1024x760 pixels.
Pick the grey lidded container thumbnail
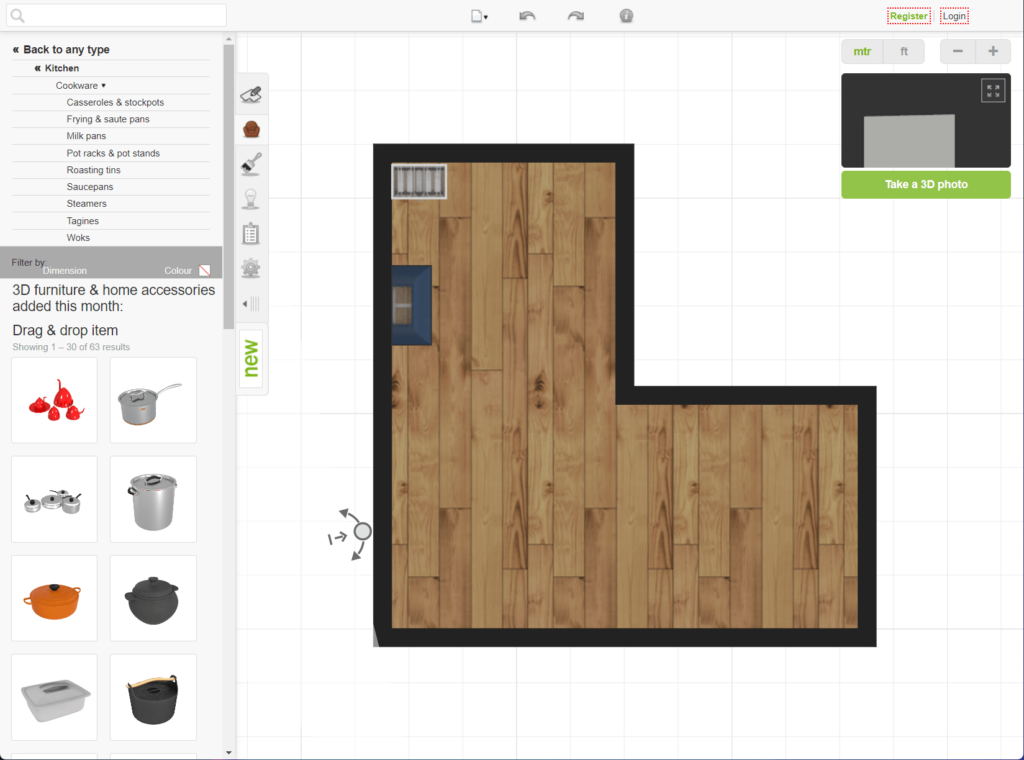(x=54, y=698)
